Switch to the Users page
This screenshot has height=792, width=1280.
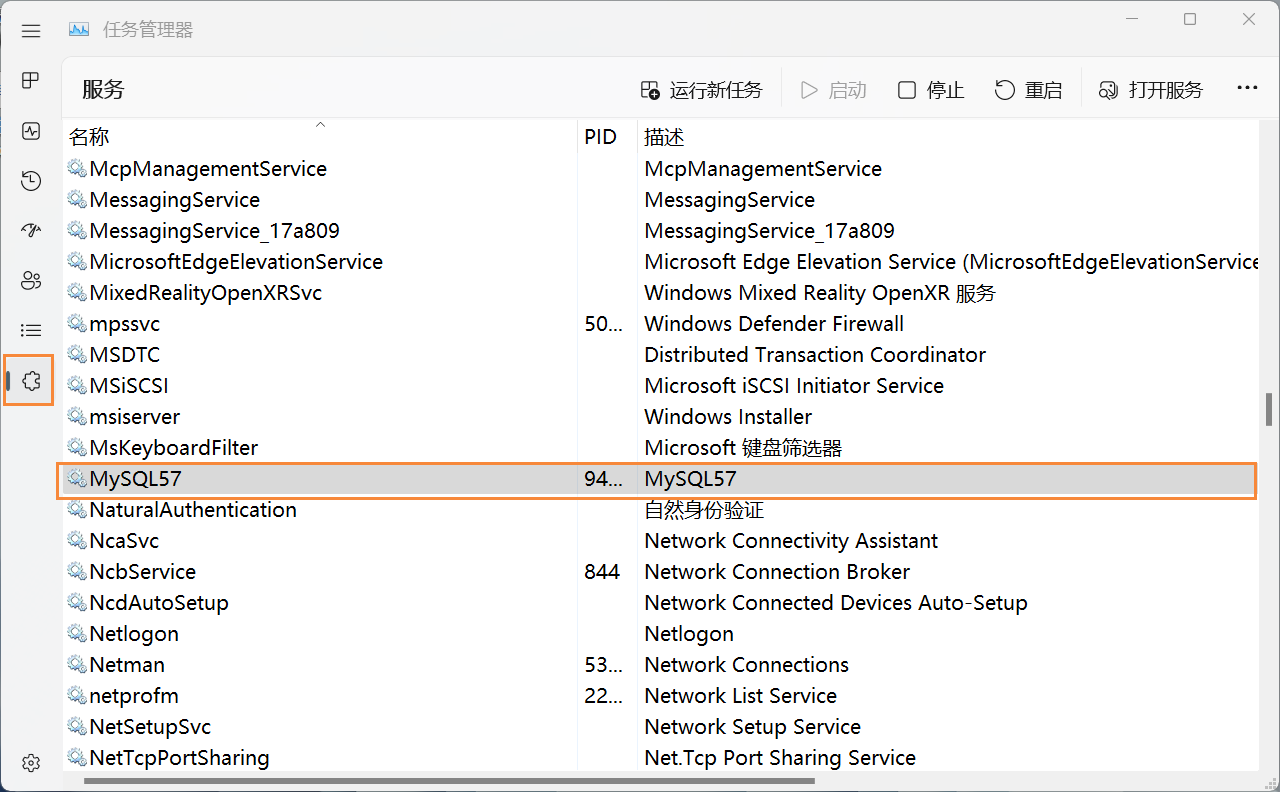[x=30, y=280]
